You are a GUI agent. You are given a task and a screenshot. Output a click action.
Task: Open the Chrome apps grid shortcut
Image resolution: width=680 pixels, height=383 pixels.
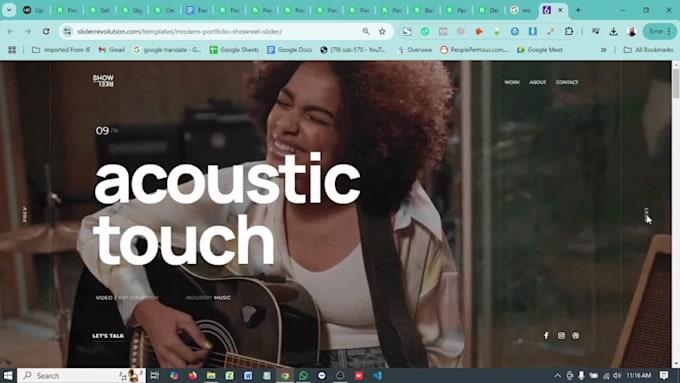pyautogui.click(x=12, y=50)
